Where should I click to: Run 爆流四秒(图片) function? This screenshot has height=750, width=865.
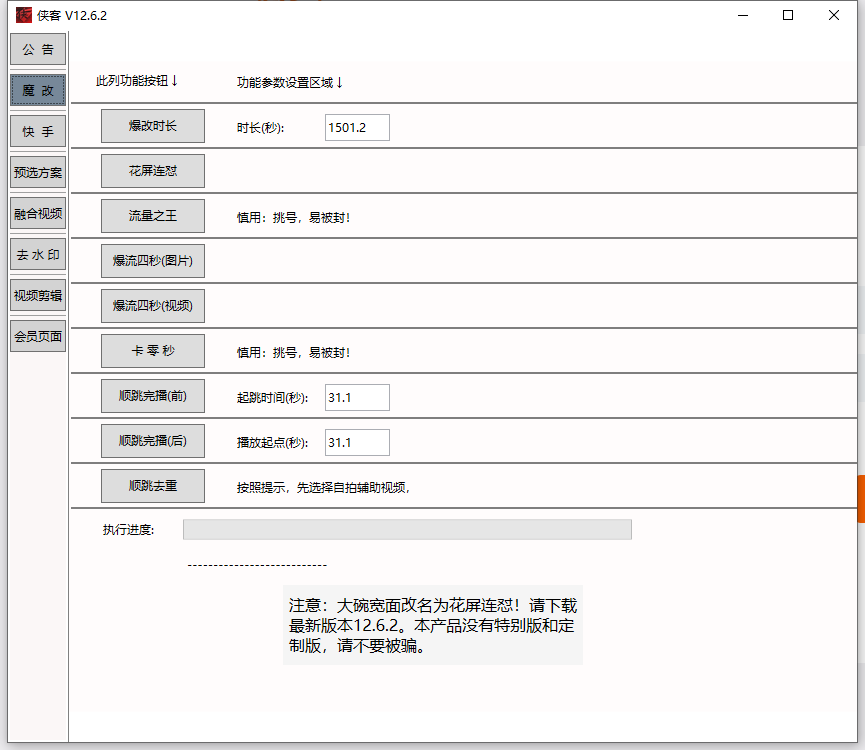(x=153, y=261)
